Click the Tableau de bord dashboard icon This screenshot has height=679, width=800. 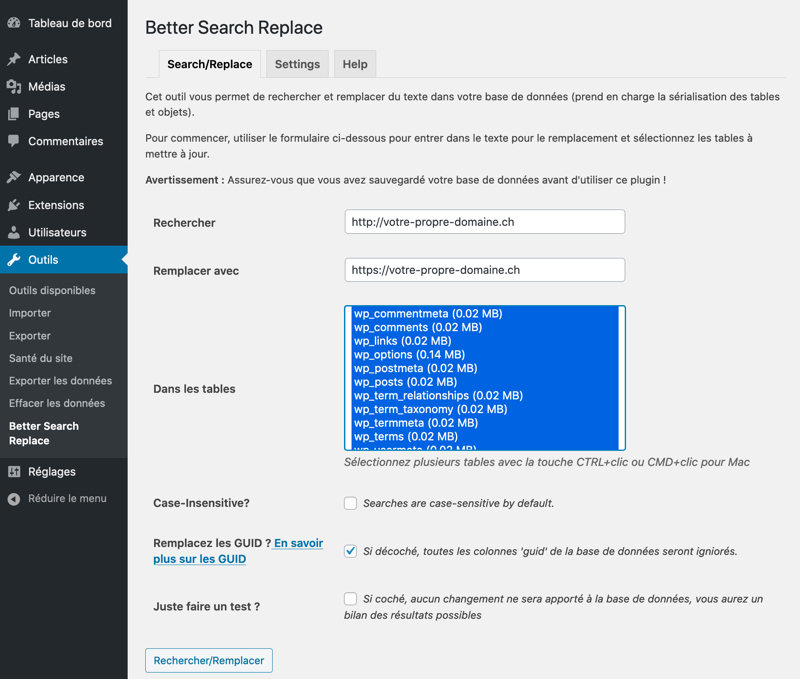pos(14,23)
